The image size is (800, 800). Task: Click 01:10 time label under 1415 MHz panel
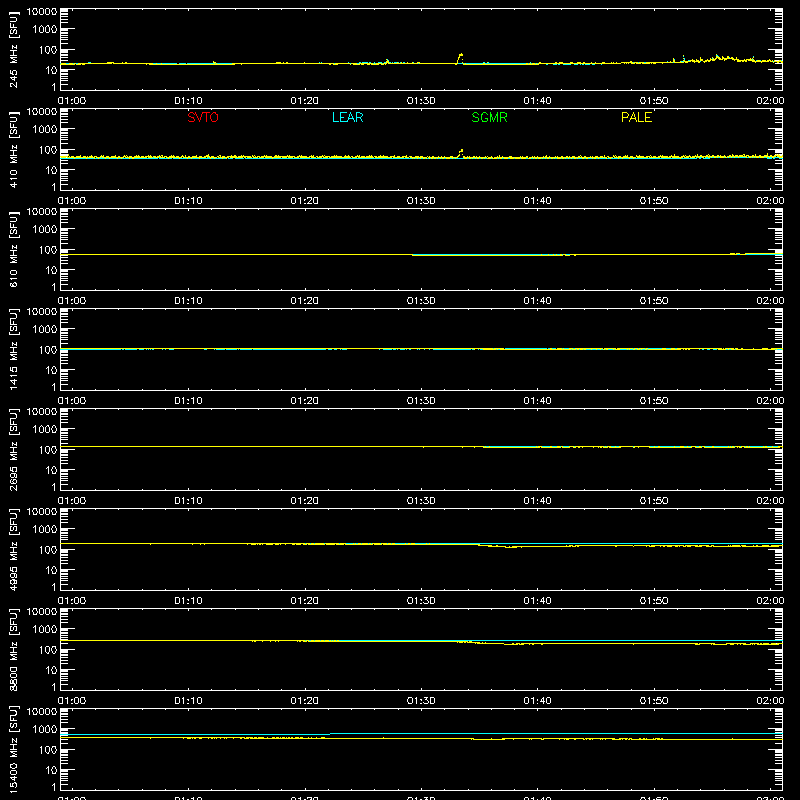click(x=188, y=401)
